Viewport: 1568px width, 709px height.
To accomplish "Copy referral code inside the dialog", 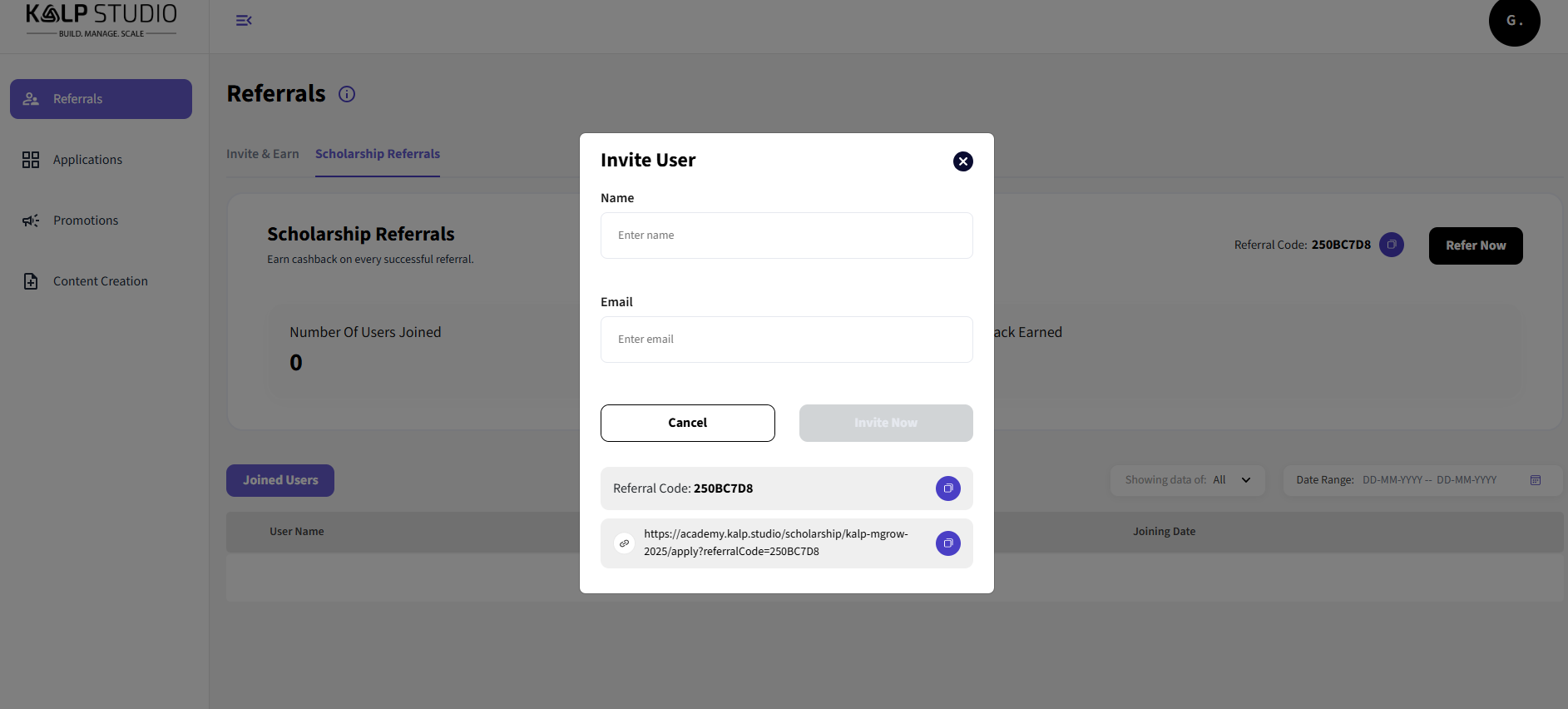I will coord(947,488).
